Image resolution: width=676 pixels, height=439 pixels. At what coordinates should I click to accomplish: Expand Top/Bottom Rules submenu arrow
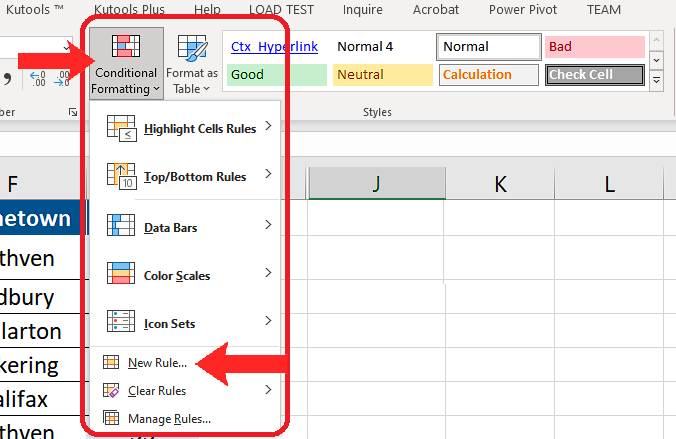(268, 173)
